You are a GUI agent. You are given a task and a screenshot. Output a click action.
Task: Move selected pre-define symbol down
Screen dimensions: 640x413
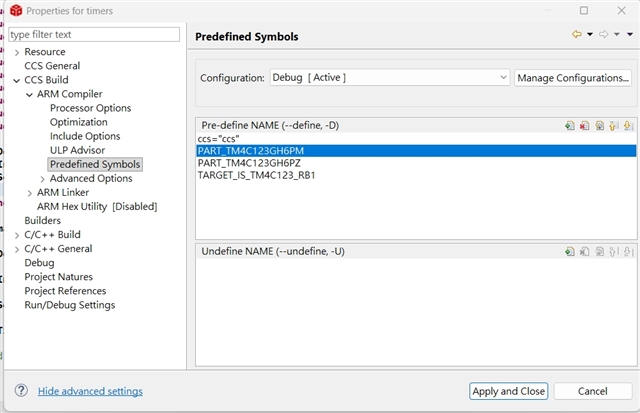628,126
